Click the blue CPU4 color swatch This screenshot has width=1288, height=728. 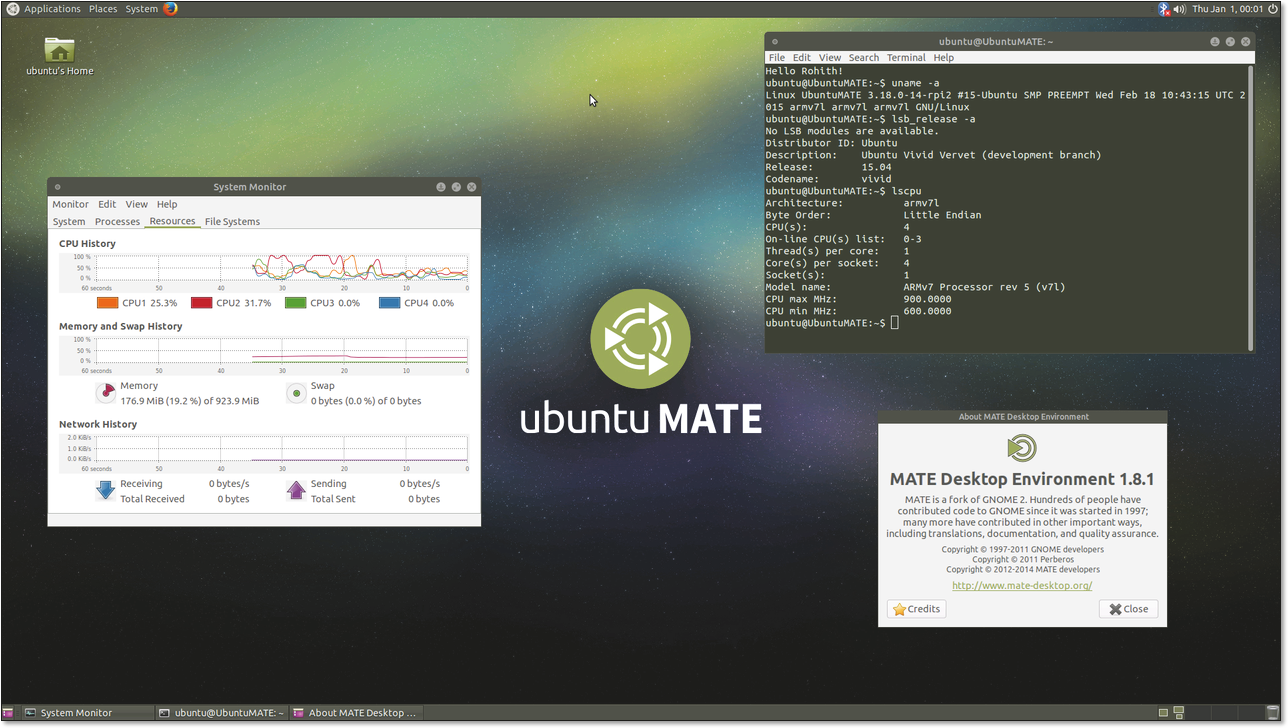[x=390, y=303]
